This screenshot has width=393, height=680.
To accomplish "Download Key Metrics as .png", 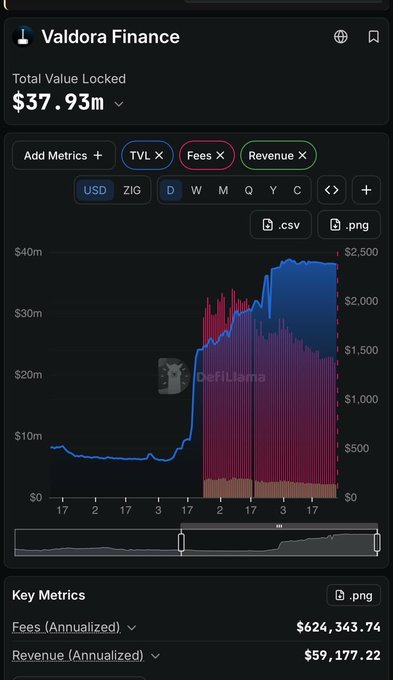I will 354,595.
